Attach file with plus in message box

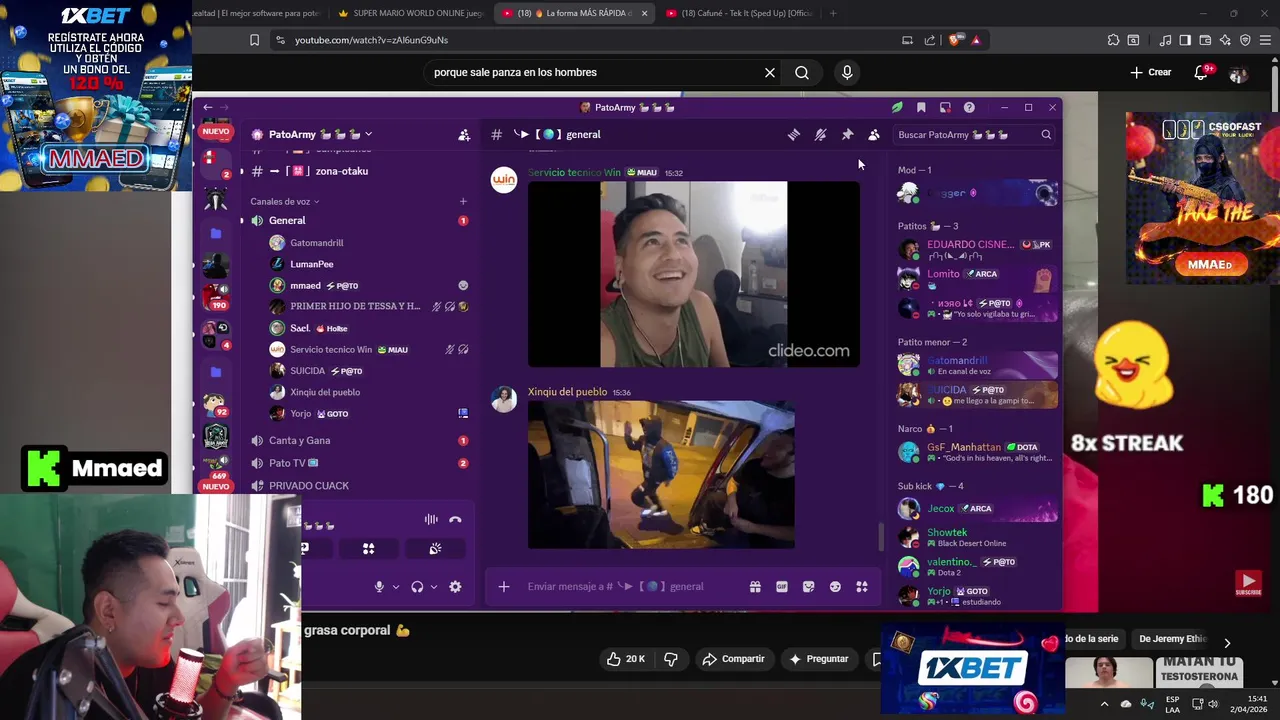pos(504,587)
